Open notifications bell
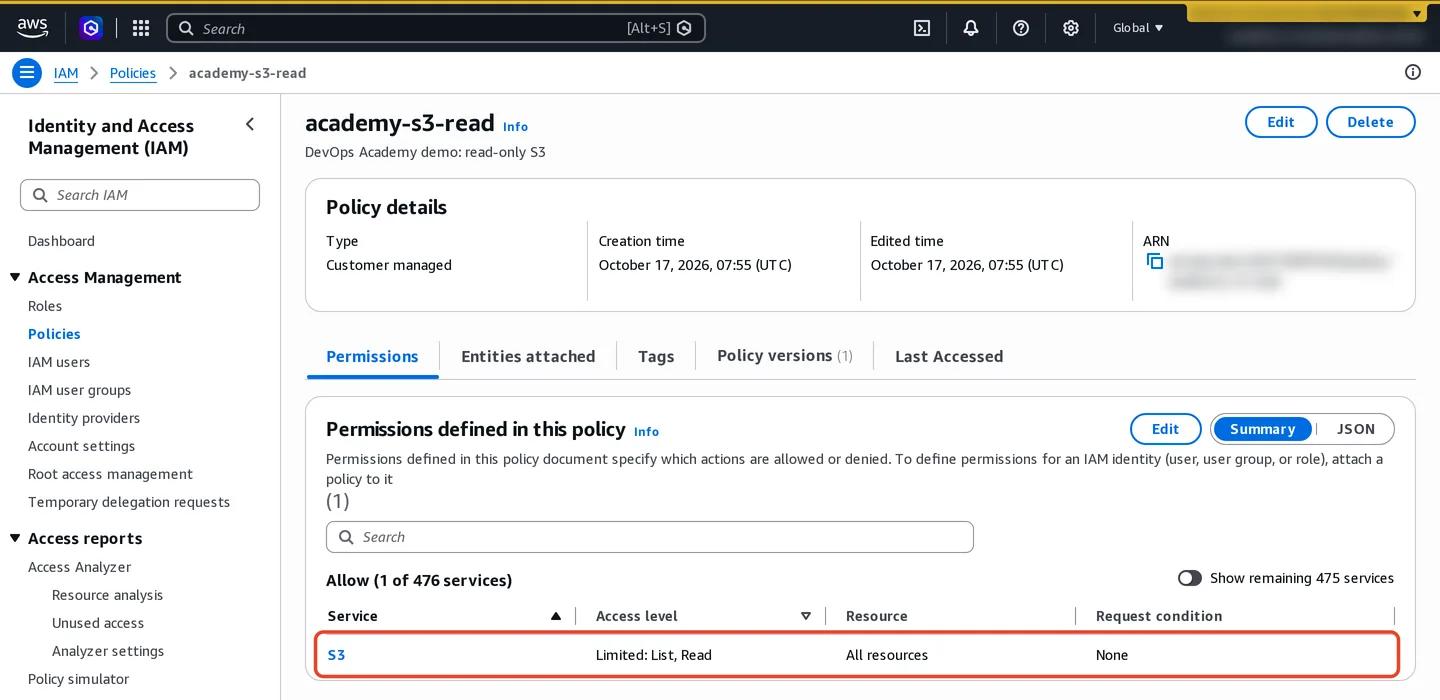 pyautogui.click(x=971, y=28)
